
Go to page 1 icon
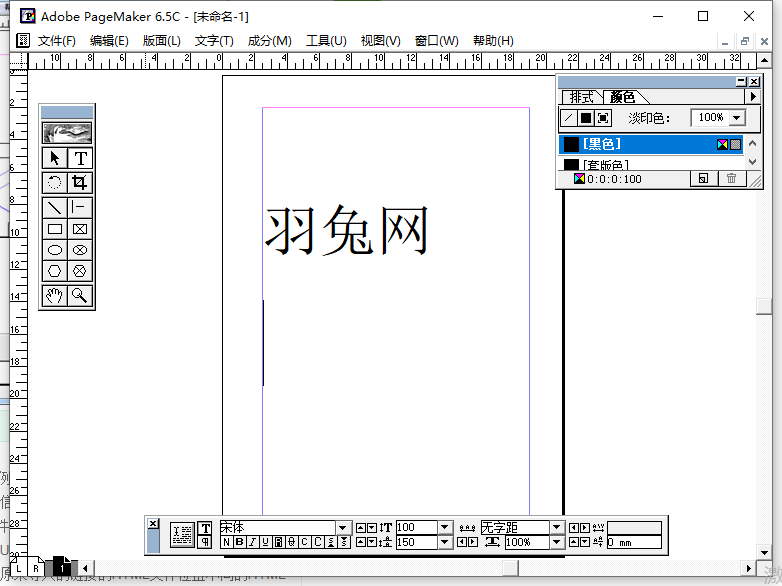pyautogui.click(x=62, y=567)
